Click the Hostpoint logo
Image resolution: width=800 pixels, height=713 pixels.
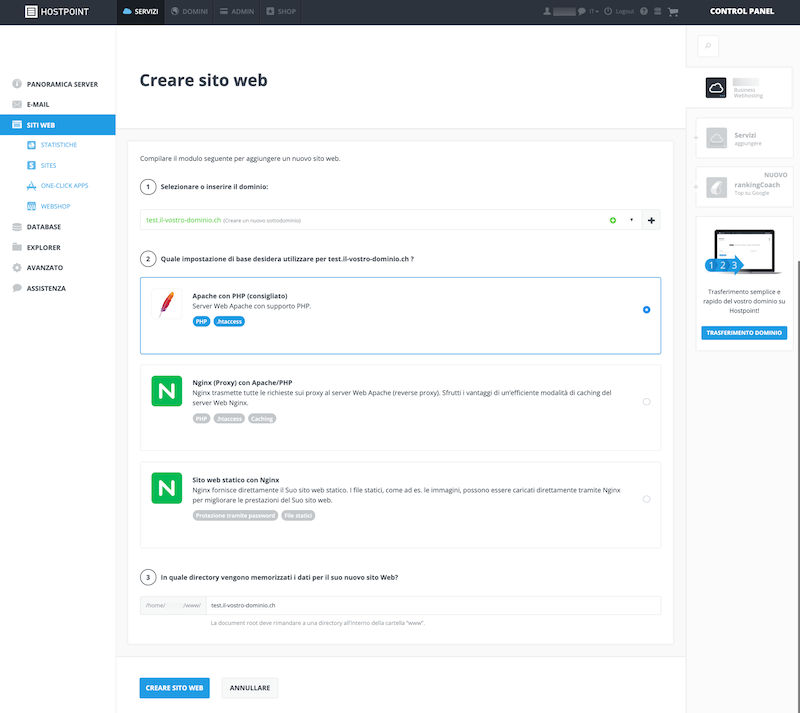(x=57, y=11)
